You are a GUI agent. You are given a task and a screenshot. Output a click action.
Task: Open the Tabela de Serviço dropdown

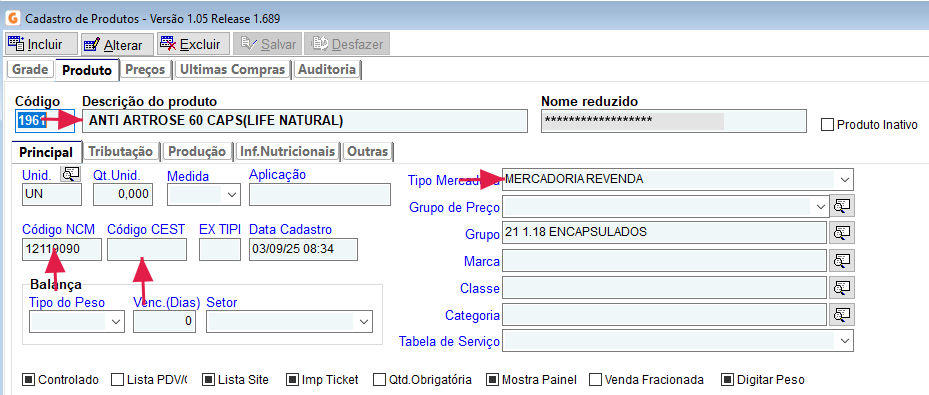pyautogui.click(x=678, y=341)
